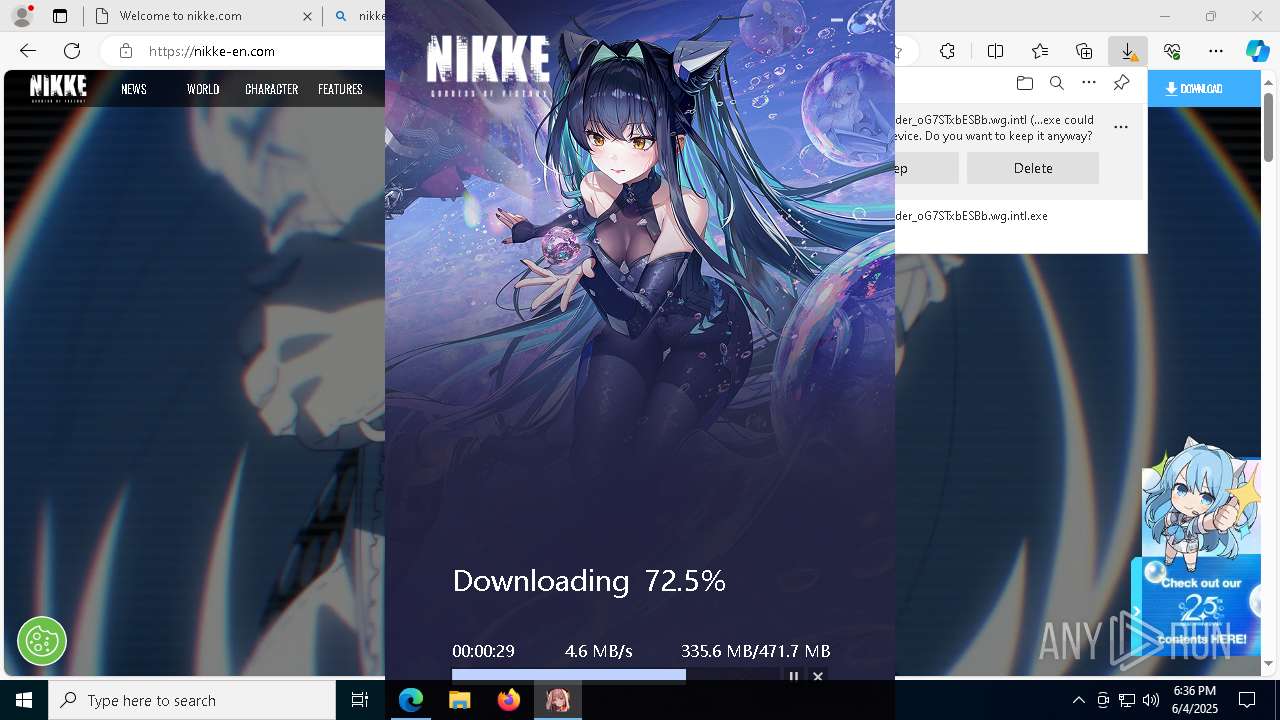Image resolution: width=1280 pixels, height=720 pixels.
Task: Open Edge profile avatar
Action: (x=21, y=16)
